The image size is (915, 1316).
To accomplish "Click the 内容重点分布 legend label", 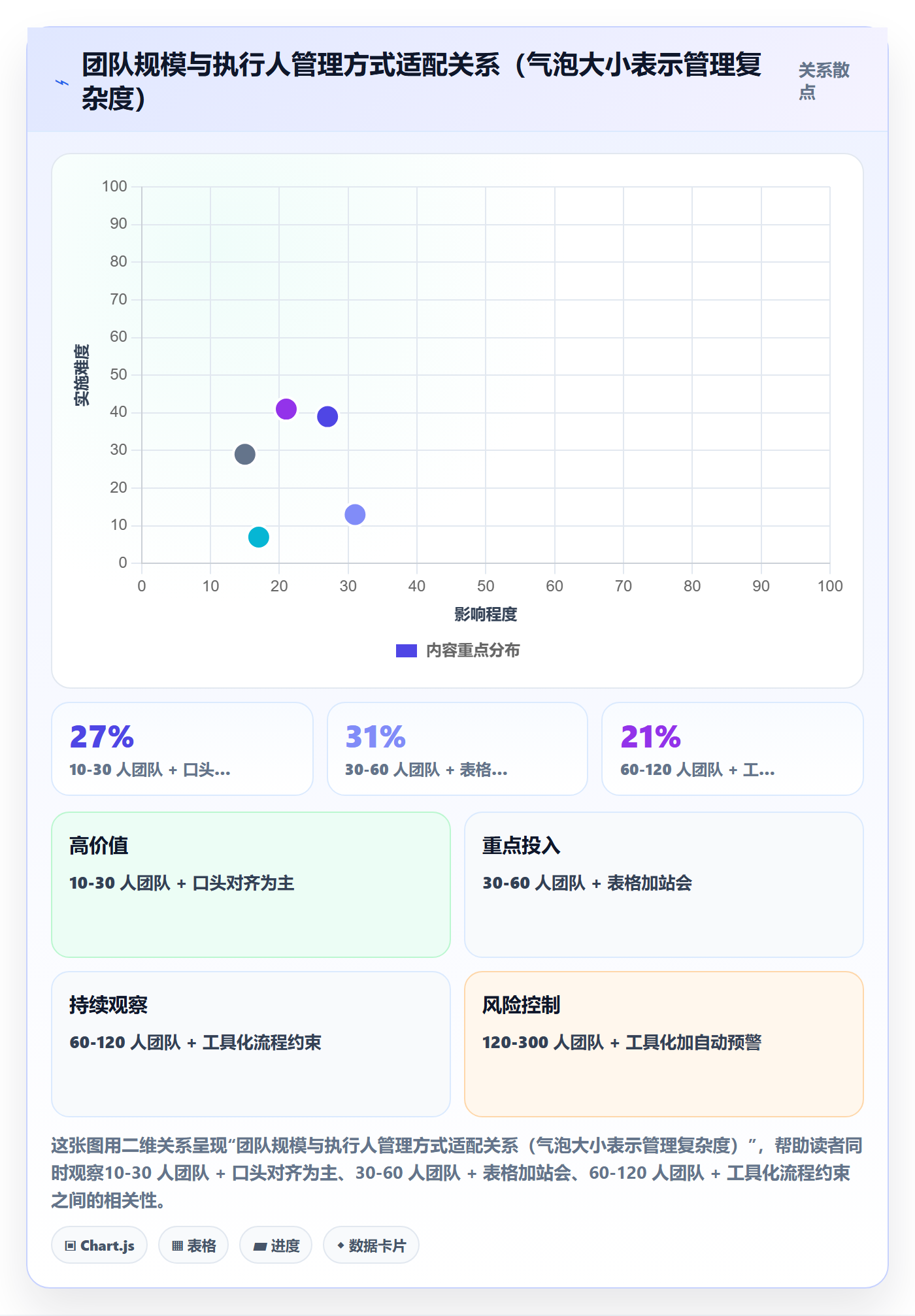I will (473, 651).
